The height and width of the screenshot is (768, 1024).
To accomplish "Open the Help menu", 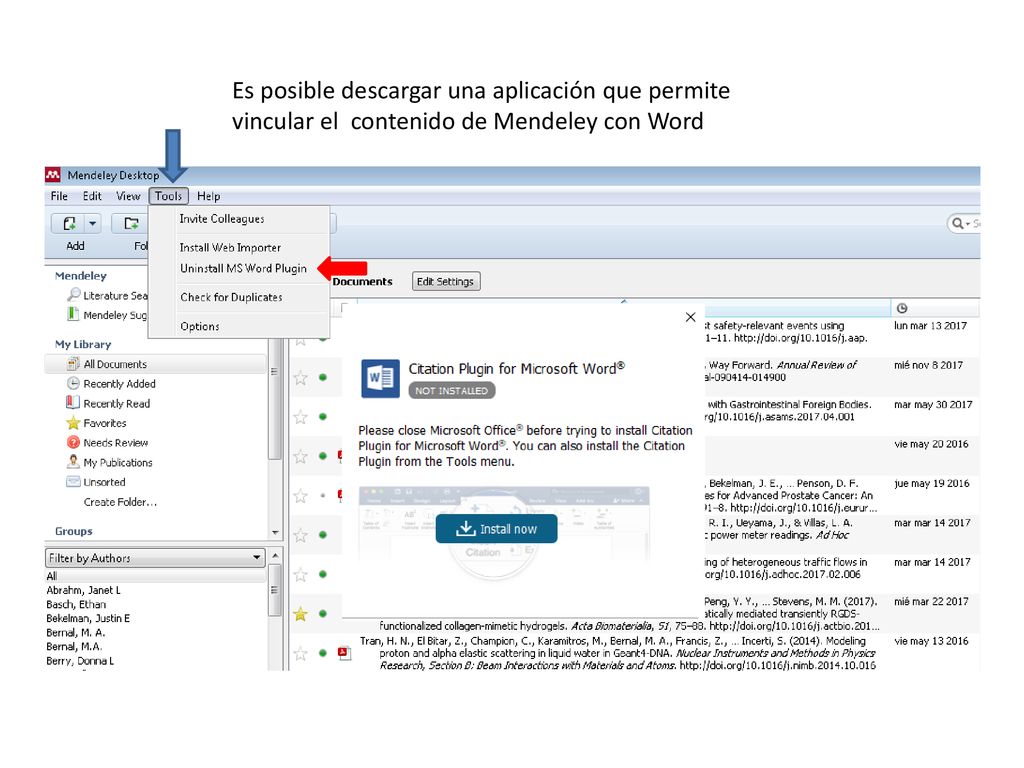I will coord(208,196).
